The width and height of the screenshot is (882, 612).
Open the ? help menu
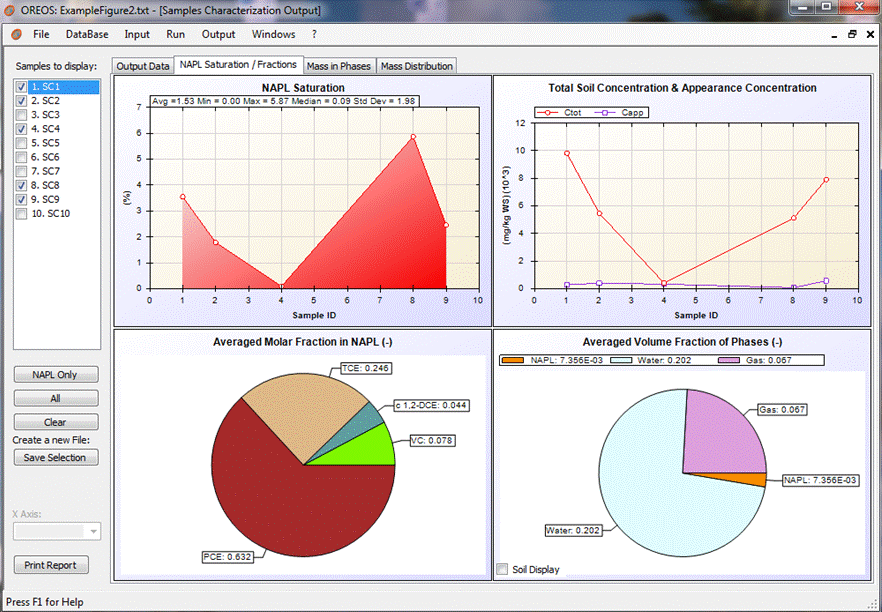[x=314, y=34]
